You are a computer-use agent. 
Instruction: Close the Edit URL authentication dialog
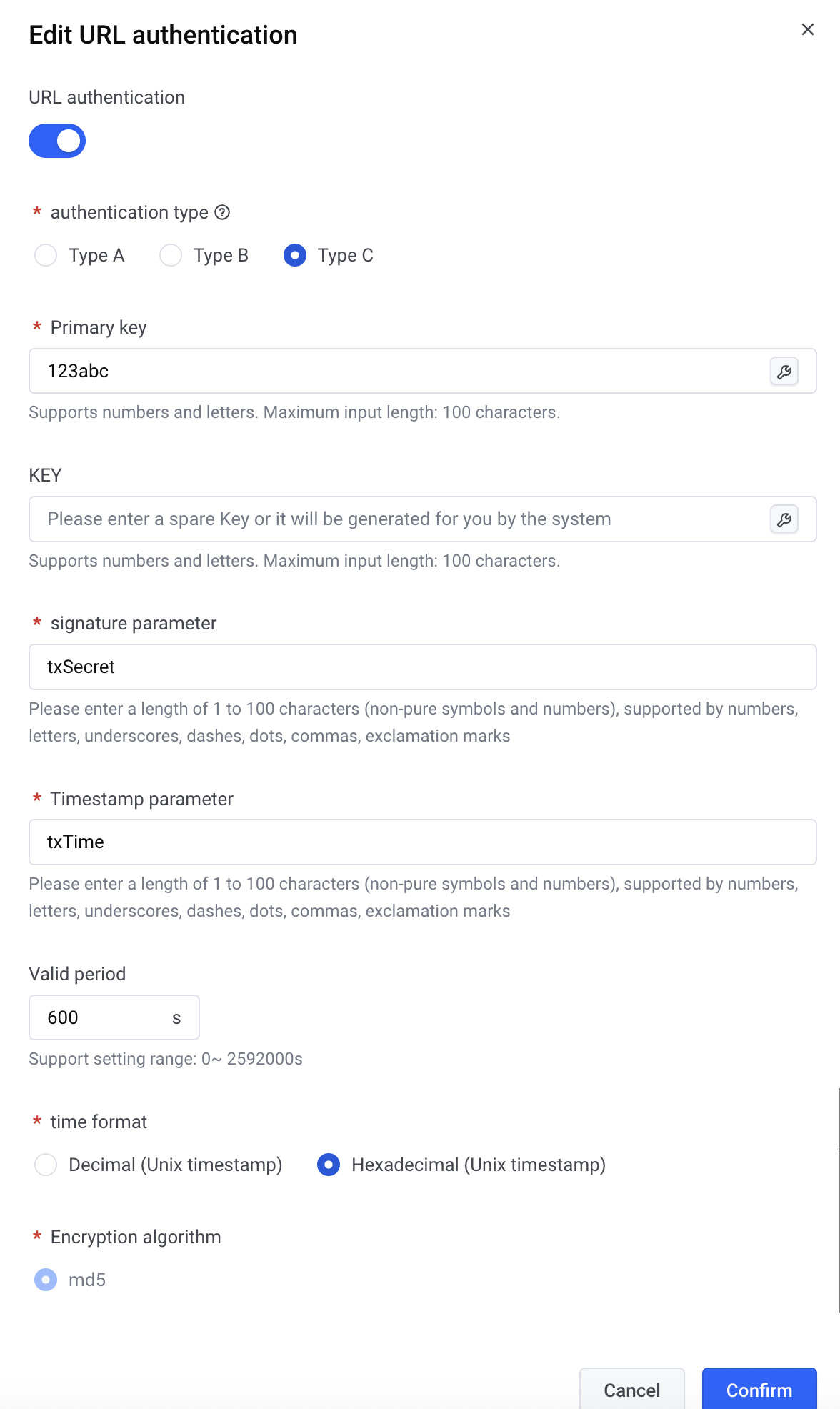pyautogui.click(x=807, y=29)
